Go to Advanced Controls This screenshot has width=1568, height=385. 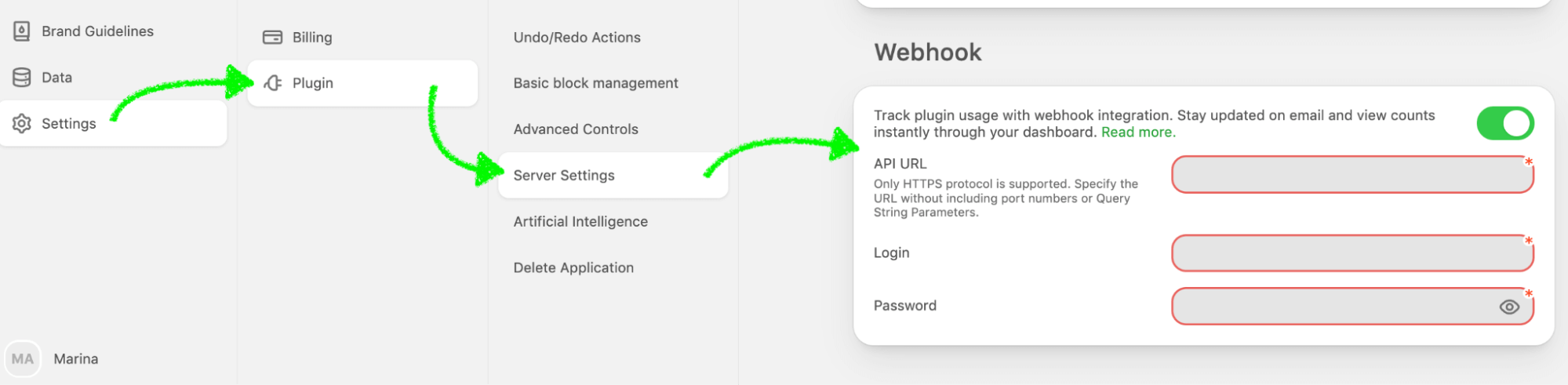(x=576, y=129)
